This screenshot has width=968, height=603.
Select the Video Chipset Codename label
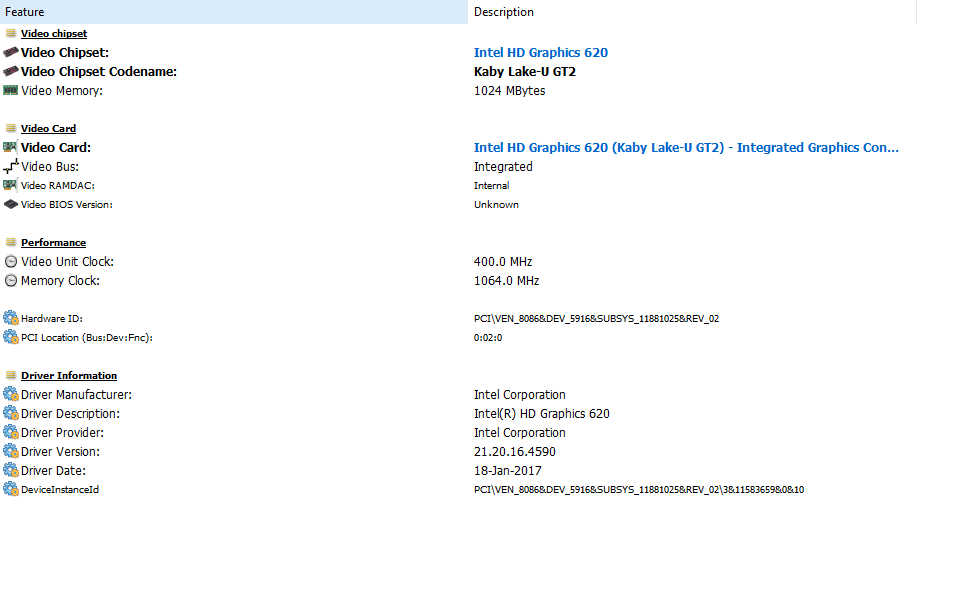point(99,72)
